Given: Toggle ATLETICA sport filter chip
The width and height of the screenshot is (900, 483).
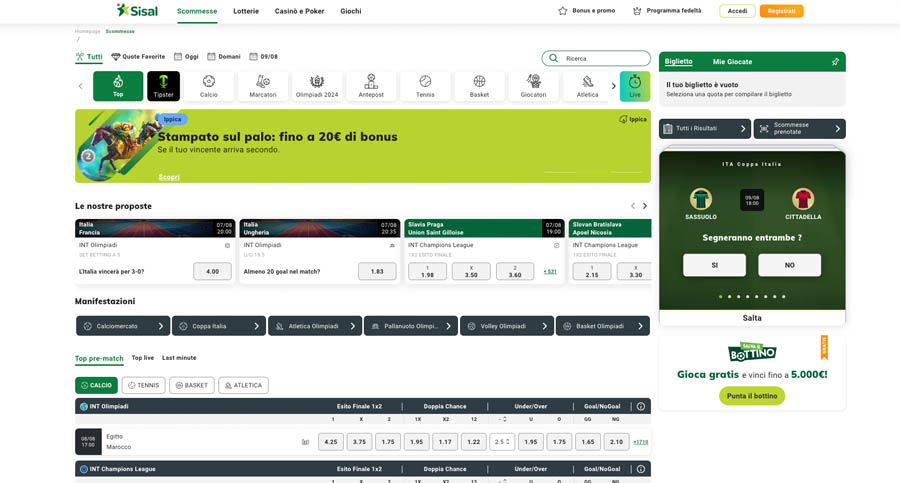Looking at the screenshot, I should [x=243, y=385].
